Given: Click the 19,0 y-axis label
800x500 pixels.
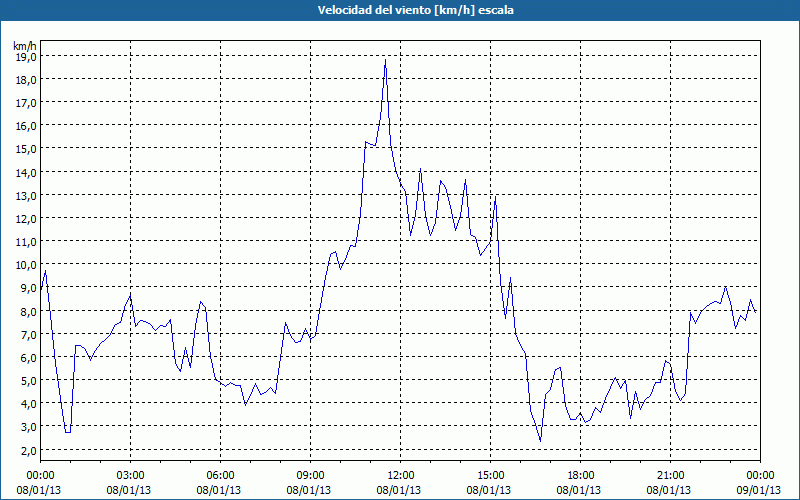Looking at the screenshot, I should click(x=26, y=56).
